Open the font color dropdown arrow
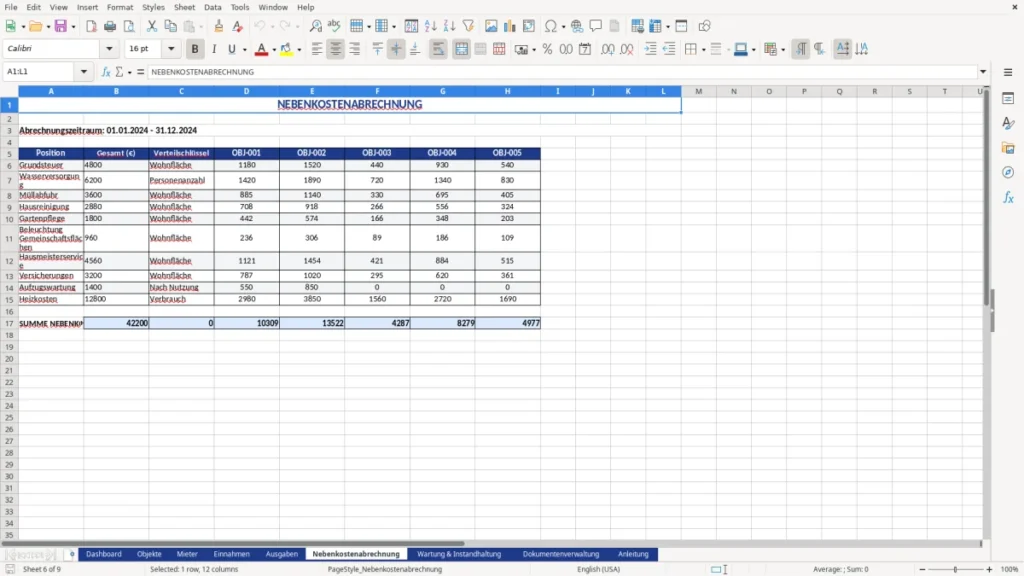 click(274, 50)
